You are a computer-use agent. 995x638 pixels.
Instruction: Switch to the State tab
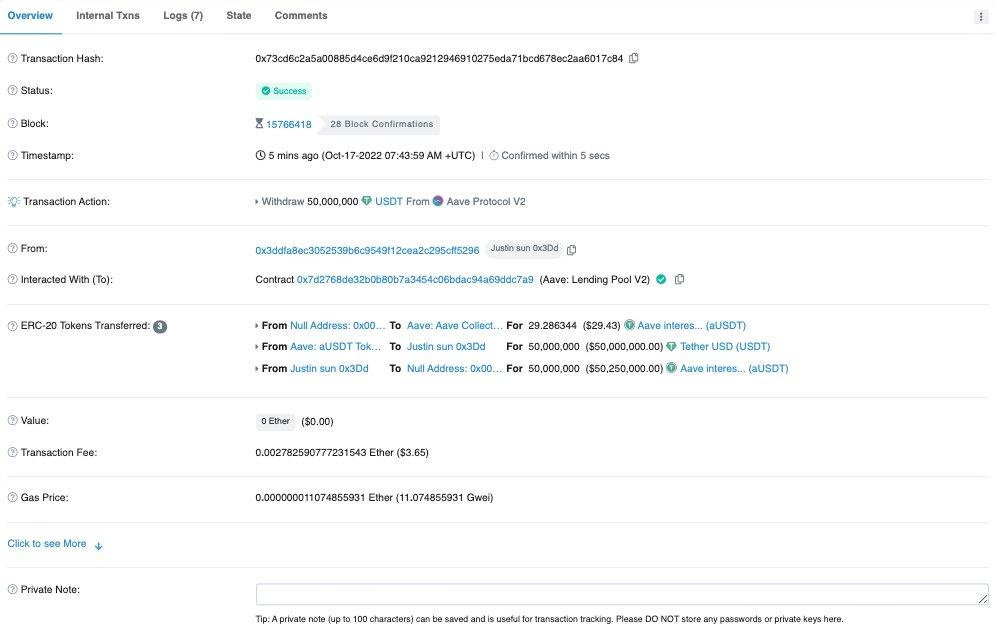238,15
